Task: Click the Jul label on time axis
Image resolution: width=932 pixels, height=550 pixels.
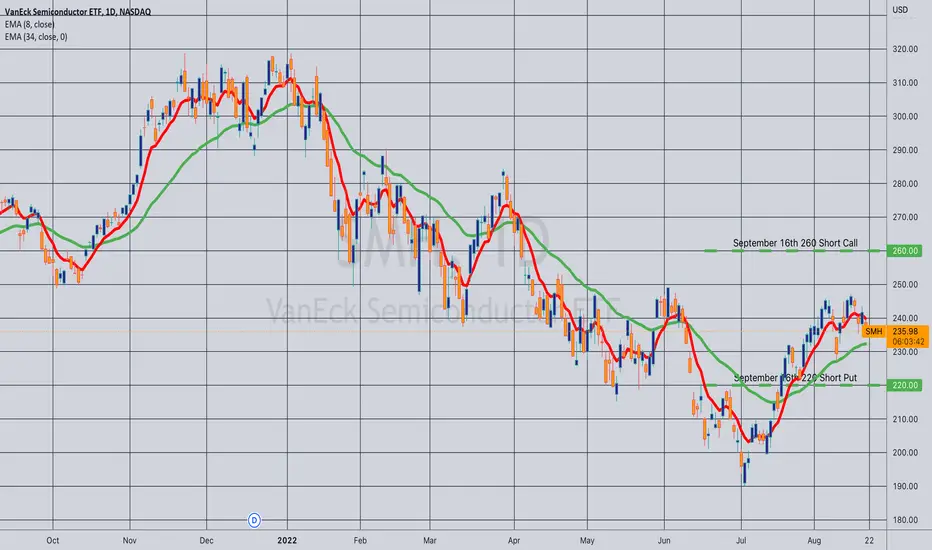Action: coord(741,540)
